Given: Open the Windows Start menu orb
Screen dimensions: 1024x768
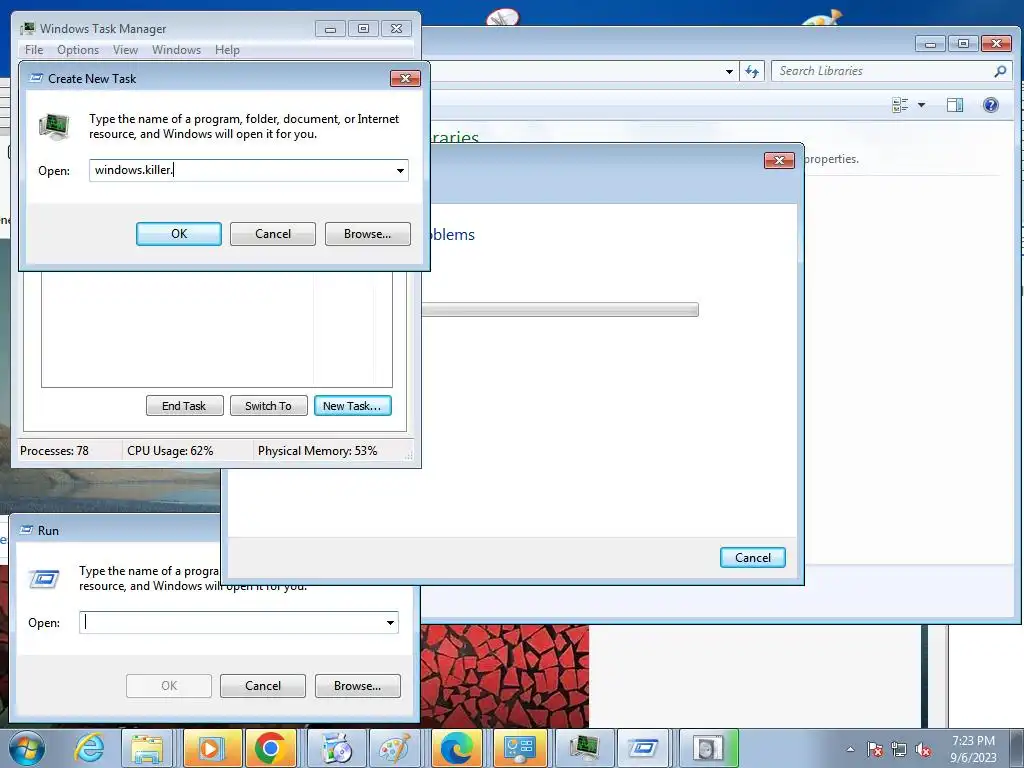Looking at the screenshot, I should coord(26,748).
